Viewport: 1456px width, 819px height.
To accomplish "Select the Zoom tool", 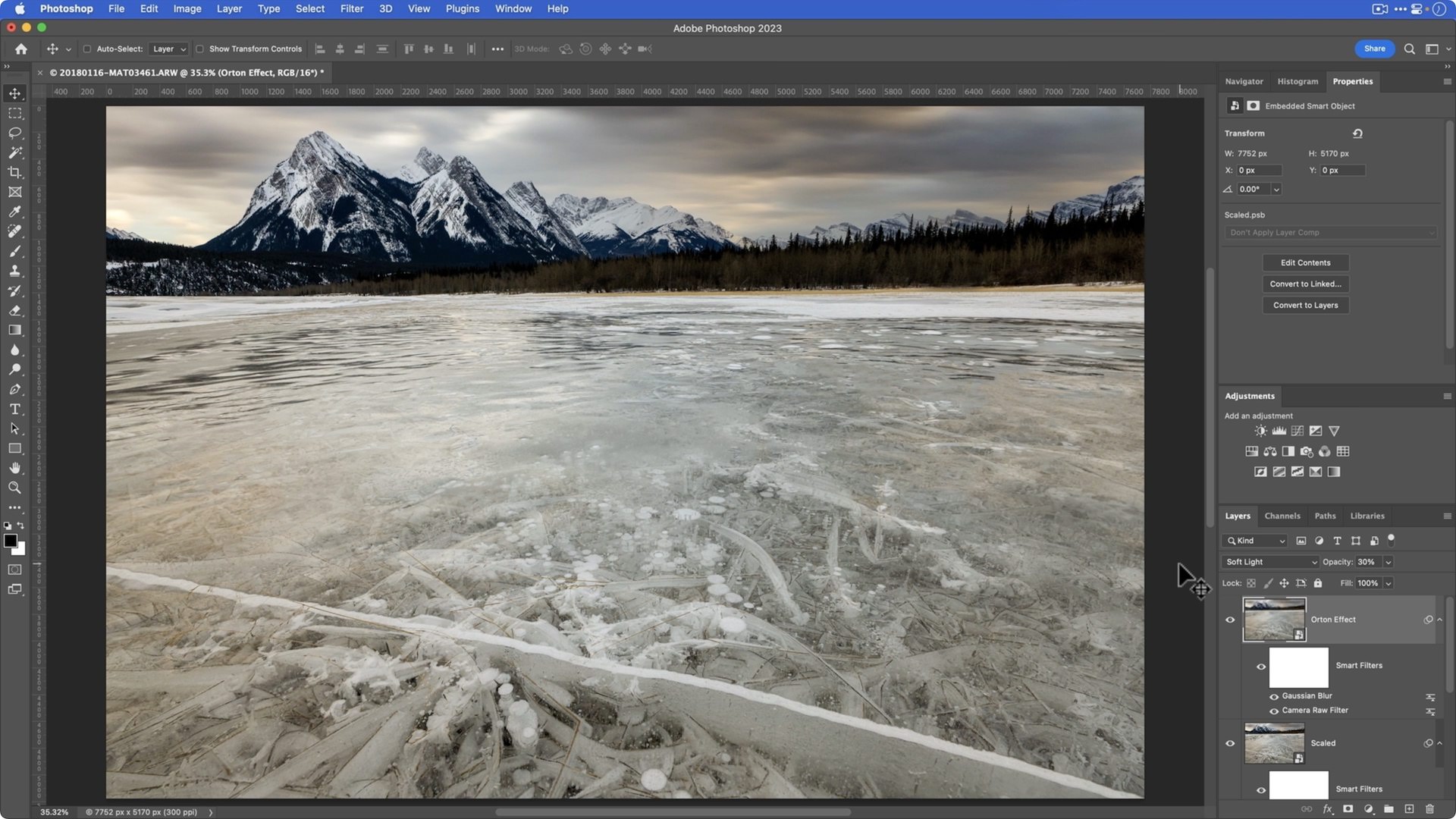I will (x=14, y=488).
